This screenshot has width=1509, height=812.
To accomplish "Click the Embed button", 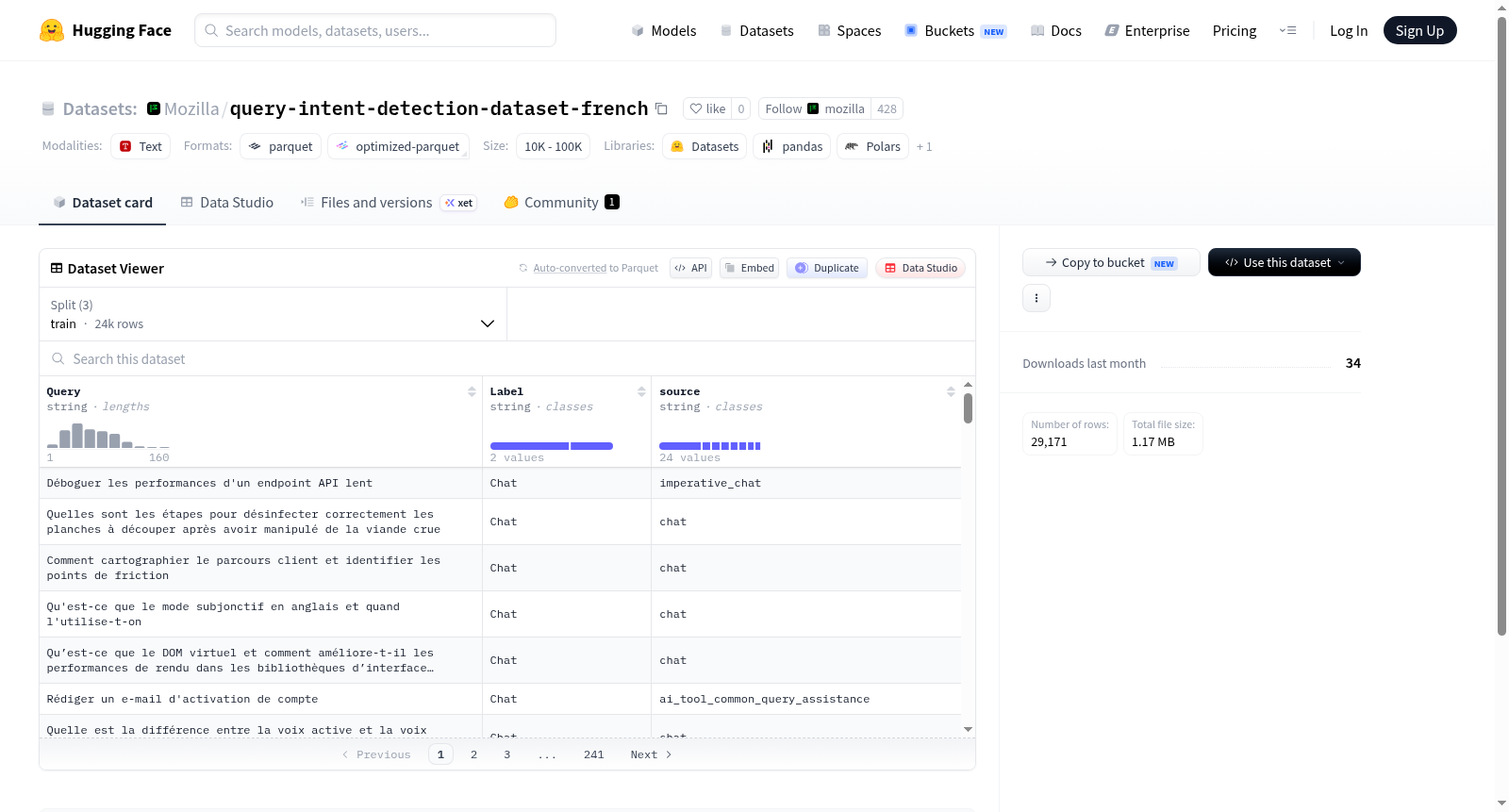I will click(749, 268).
